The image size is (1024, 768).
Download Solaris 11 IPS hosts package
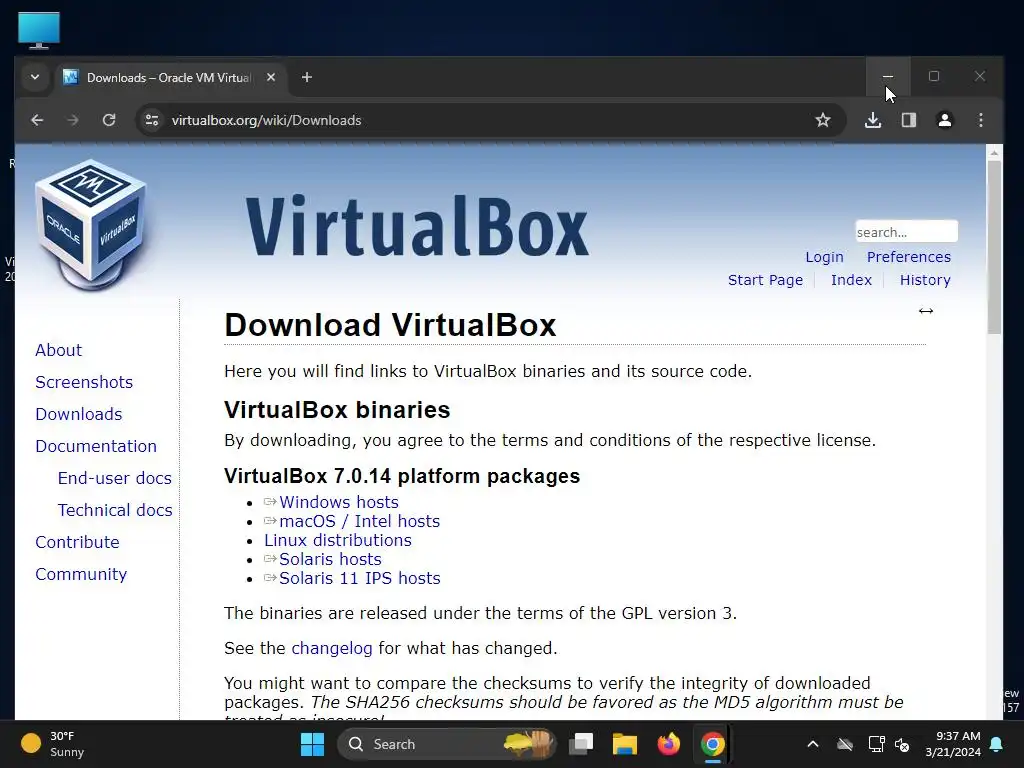coord(360,578)
